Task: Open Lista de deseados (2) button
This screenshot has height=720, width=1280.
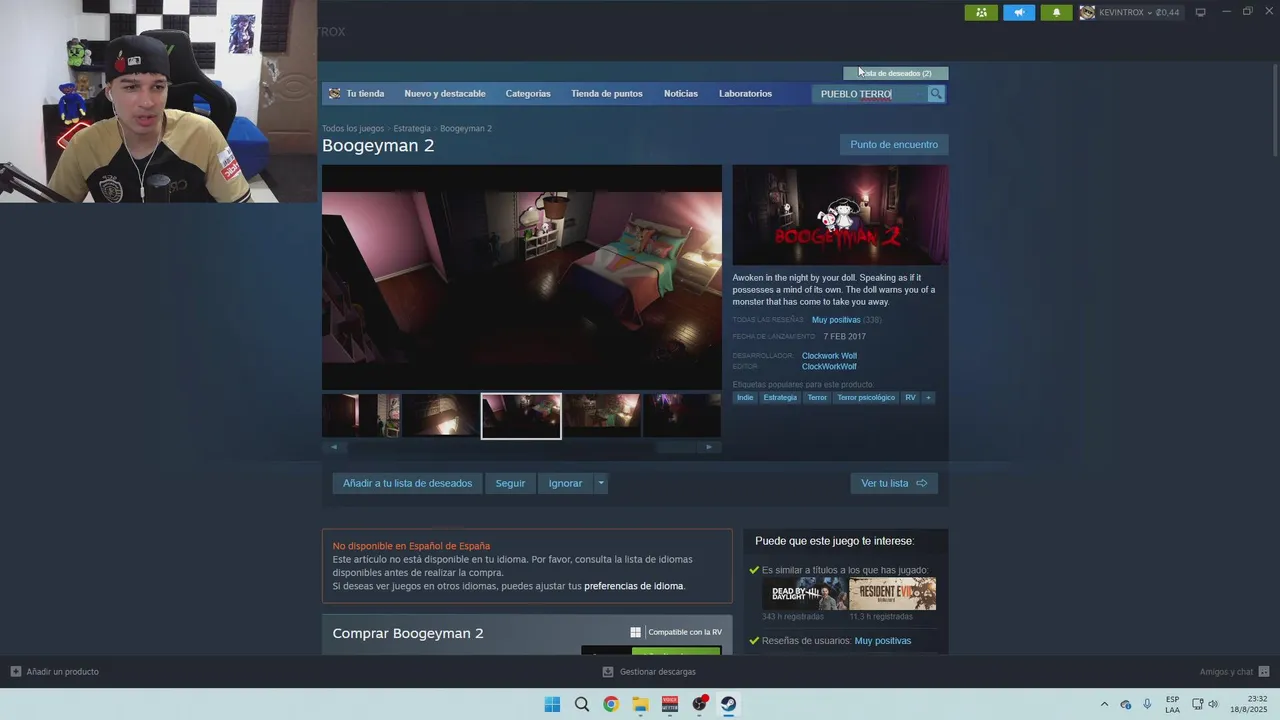Action: [x=896, y=73]
